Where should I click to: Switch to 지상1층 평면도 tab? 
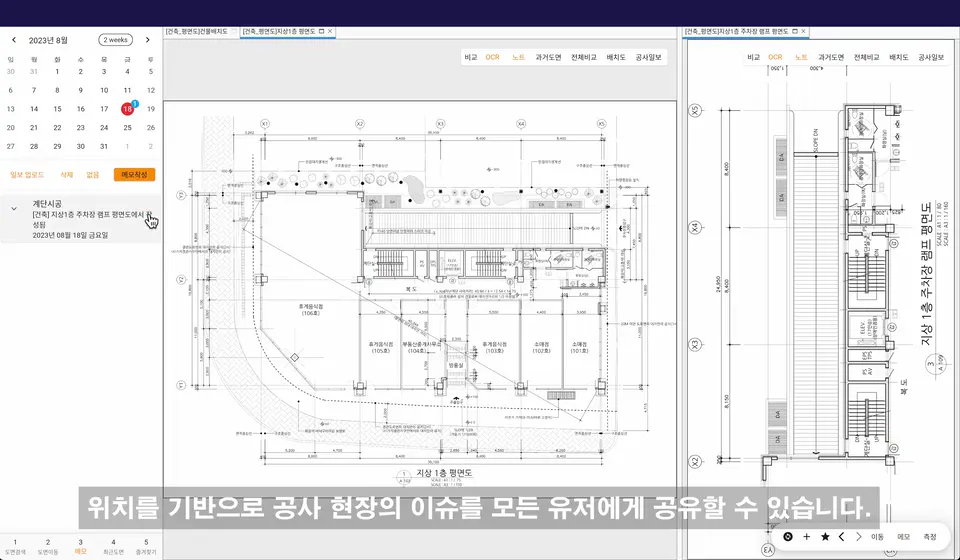[279, 31]
